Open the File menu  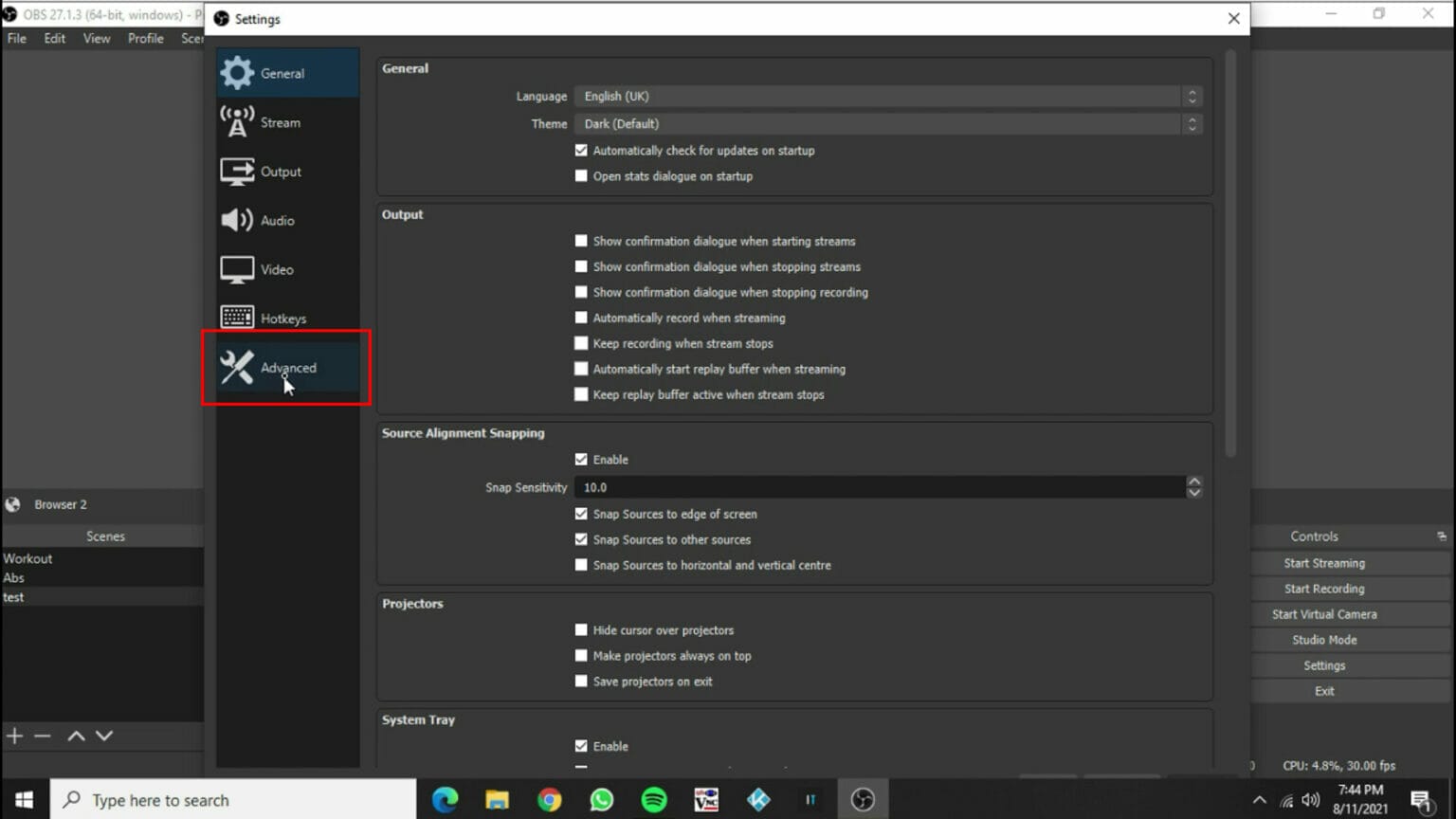click(x=15, y=38)
